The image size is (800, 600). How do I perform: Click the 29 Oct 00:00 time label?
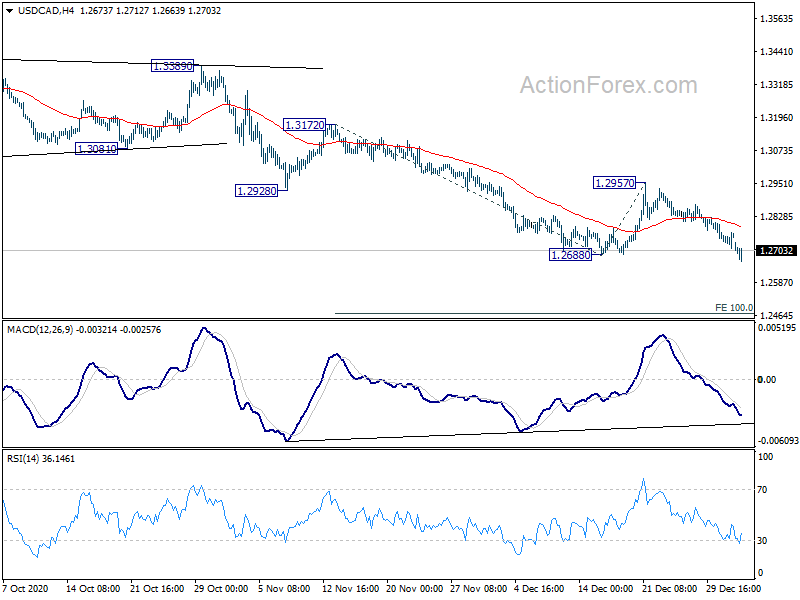(x=221, y=588)
